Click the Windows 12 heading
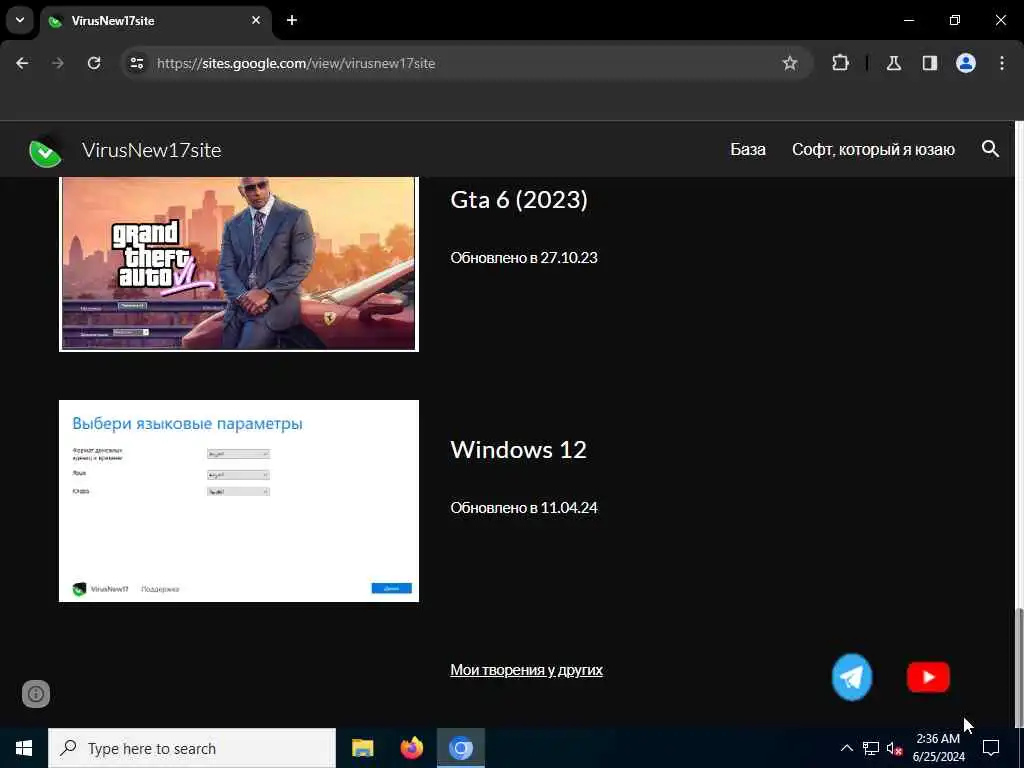The image size is (1024, 768). click(x=519, y=449)
